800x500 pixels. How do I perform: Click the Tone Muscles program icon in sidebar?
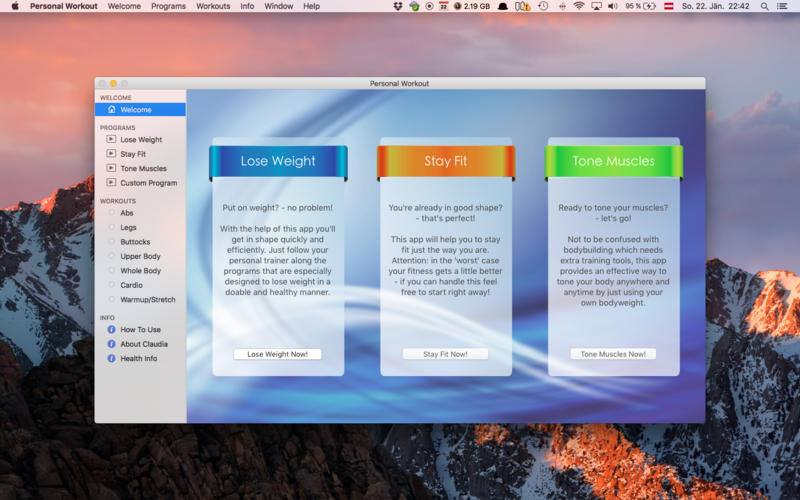coord(111,168)
